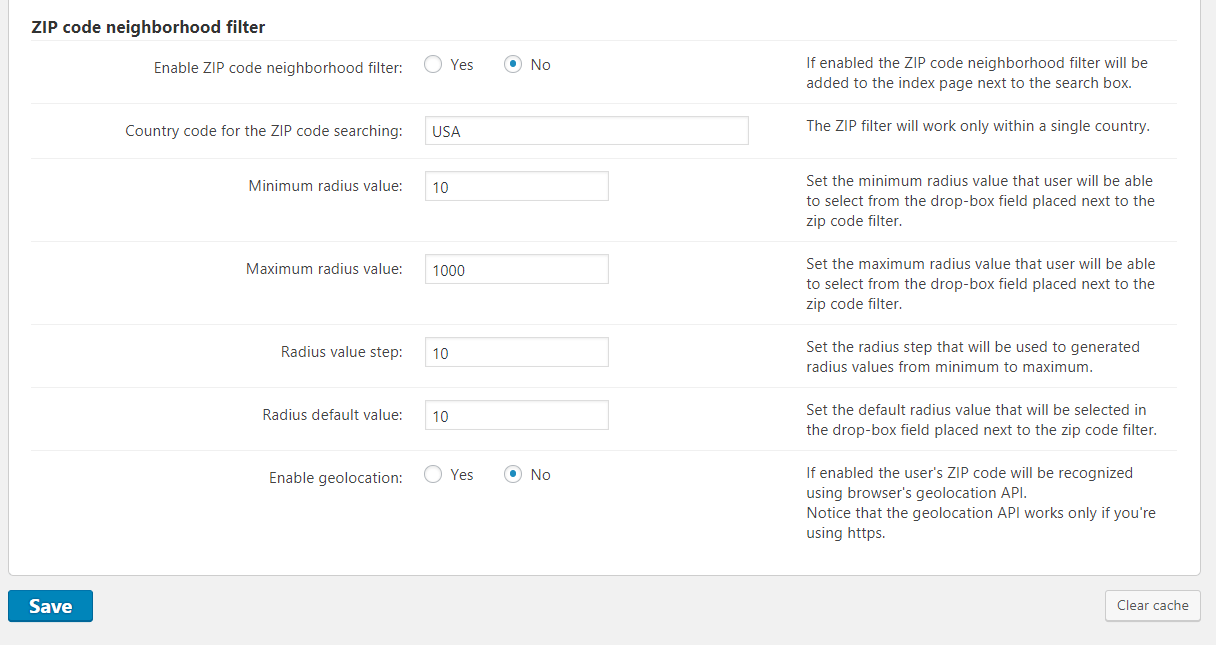Click the "Enable ZIP code neighborhood filter:" label
Viewport: 1216px width, 645px height.
[x=277, y=68]
